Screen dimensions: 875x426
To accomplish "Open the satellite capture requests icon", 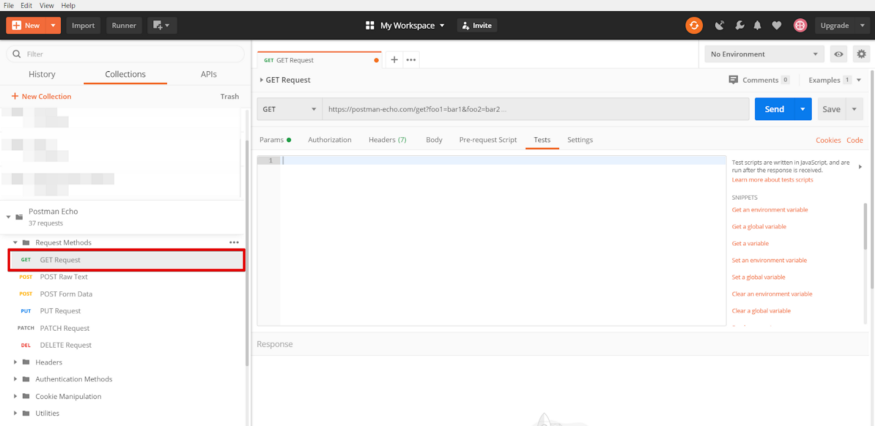I will coord(720,25).
